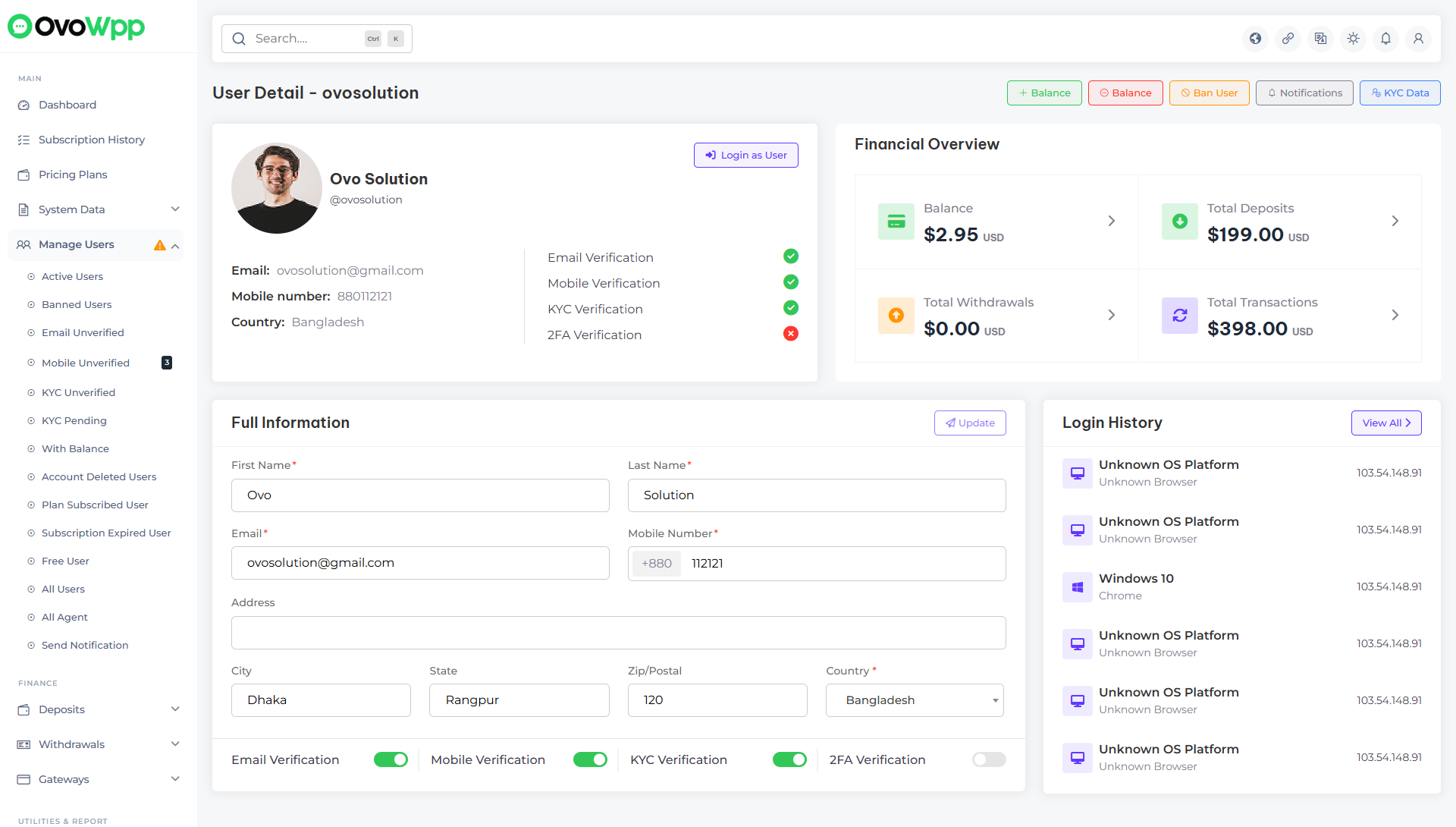
Task: Click the user profile icon in header
Action: (1418, 39)
